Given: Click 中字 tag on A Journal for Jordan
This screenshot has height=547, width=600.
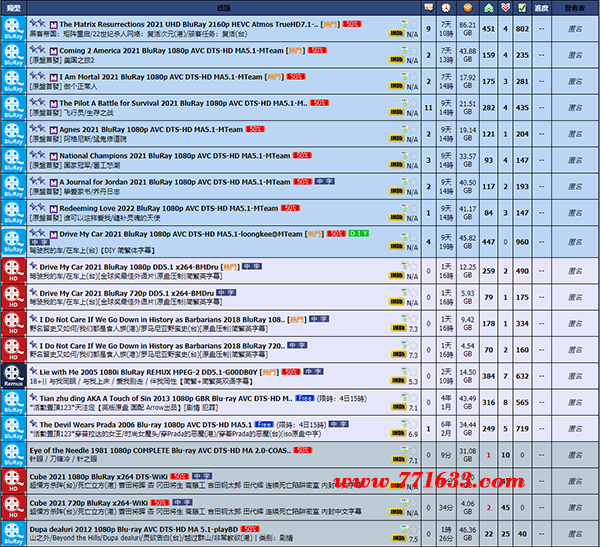Looking at the screenshot, I should (x=324, y=181).
